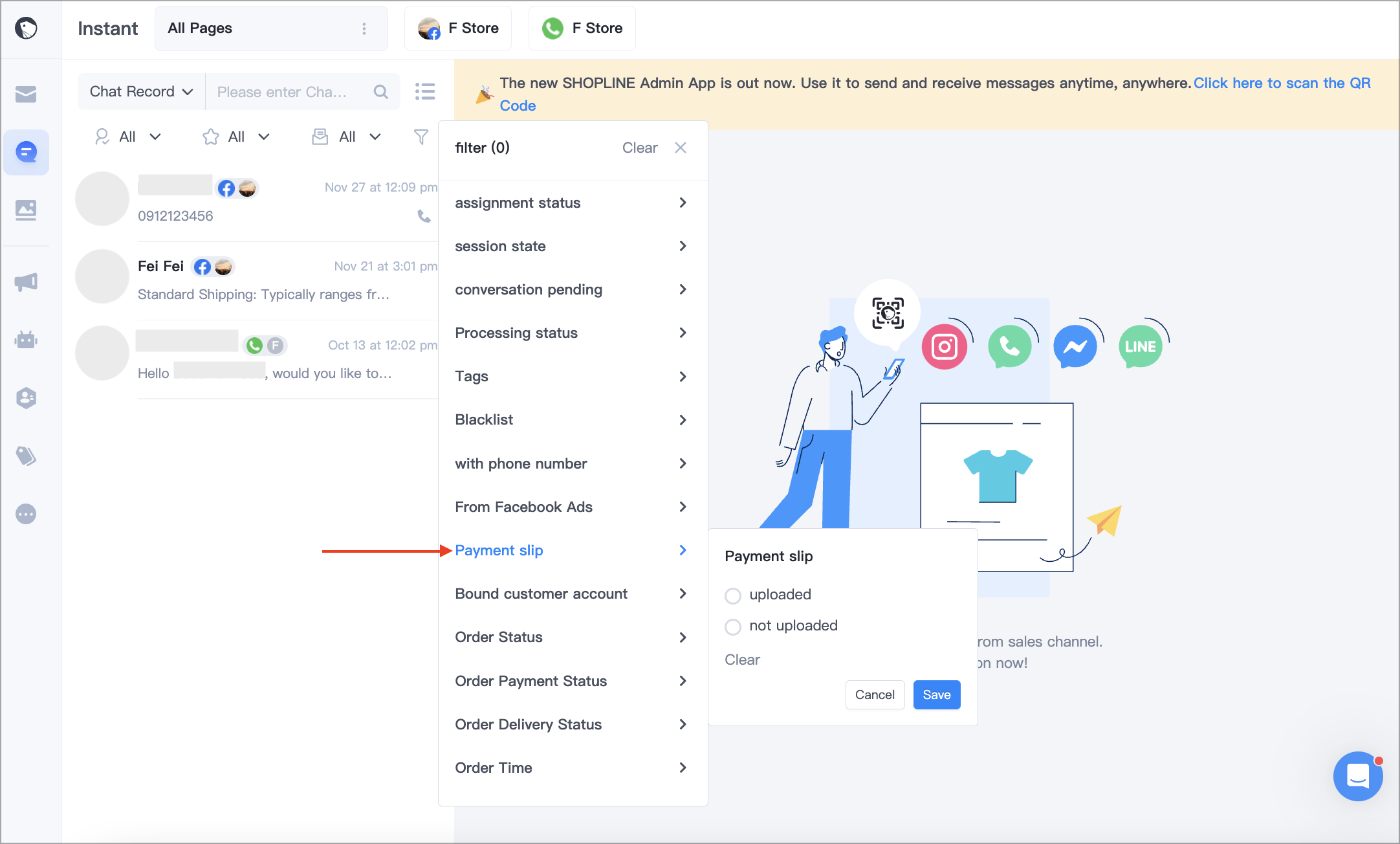Open the chatbot robot sidebar icon
The width and height of the screenshot is (1400, 844).
(x=26, y=339)
